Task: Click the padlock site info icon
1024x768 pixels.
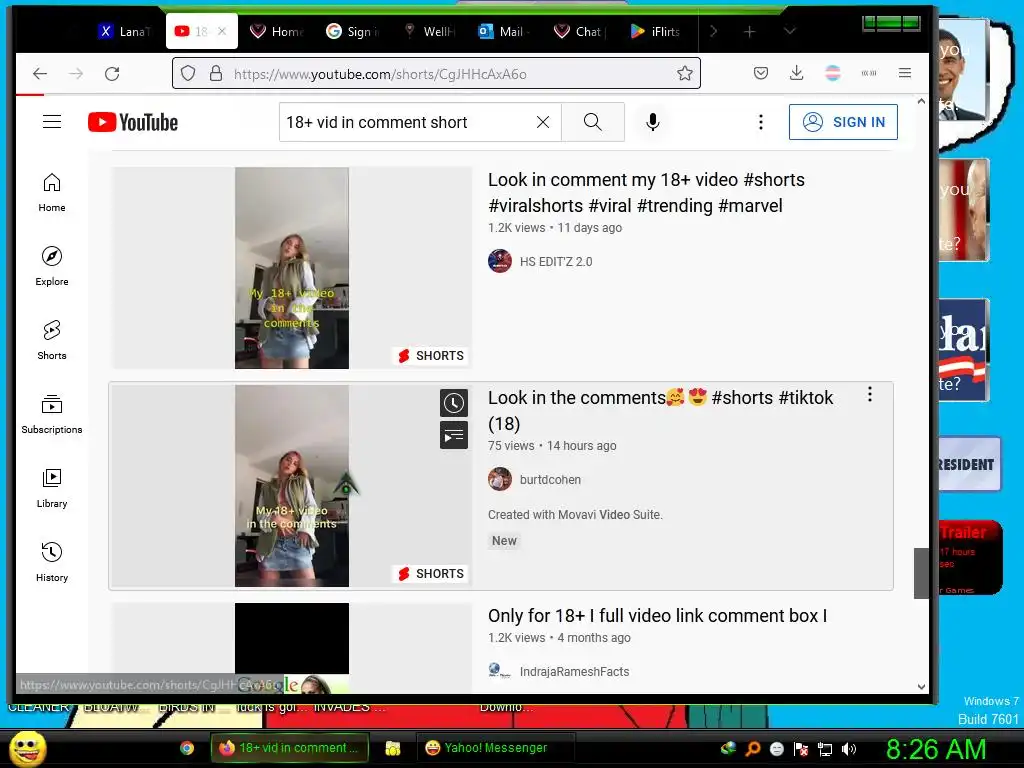Action: pos(216,73)
